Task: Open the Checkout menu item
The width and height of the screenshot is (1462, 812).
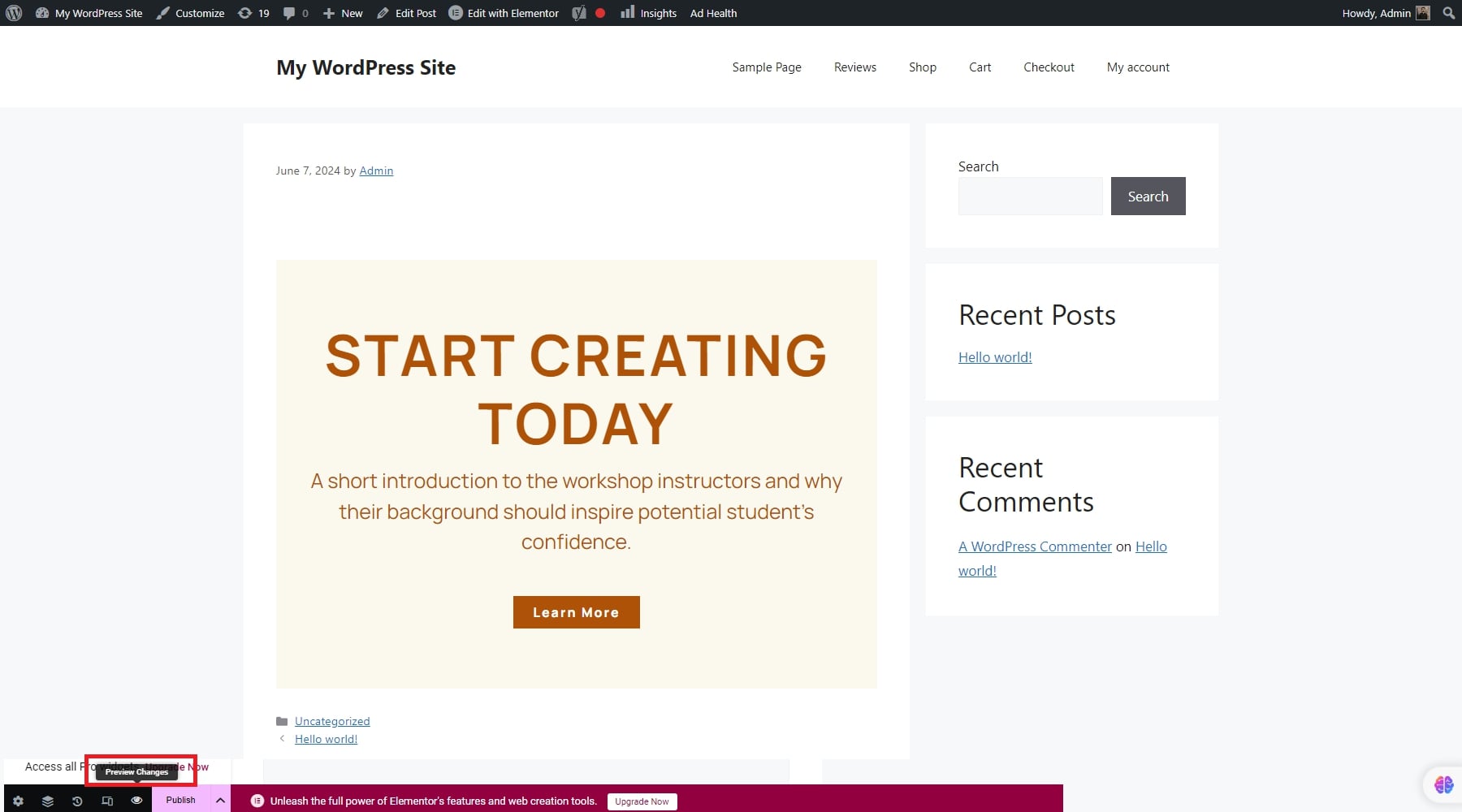Action: tap(1049, 67)
